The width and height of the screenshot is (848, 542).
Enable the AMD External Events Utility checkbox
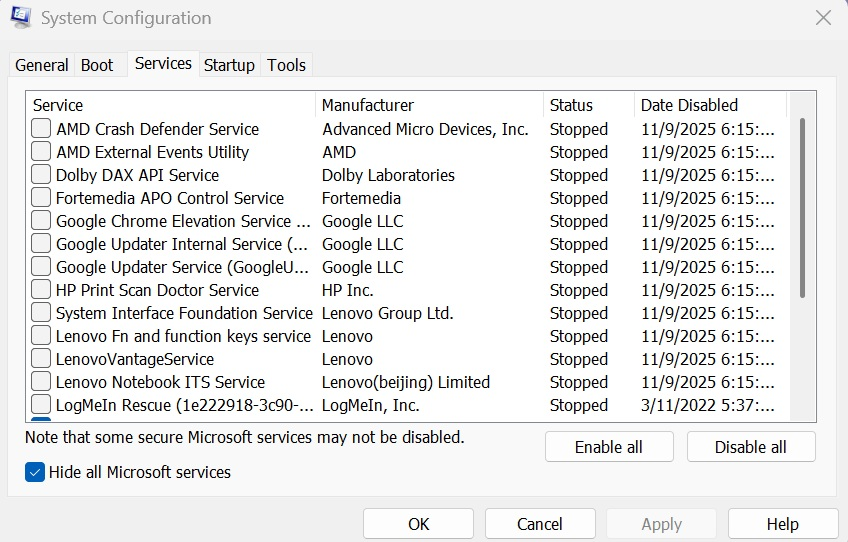41,151
